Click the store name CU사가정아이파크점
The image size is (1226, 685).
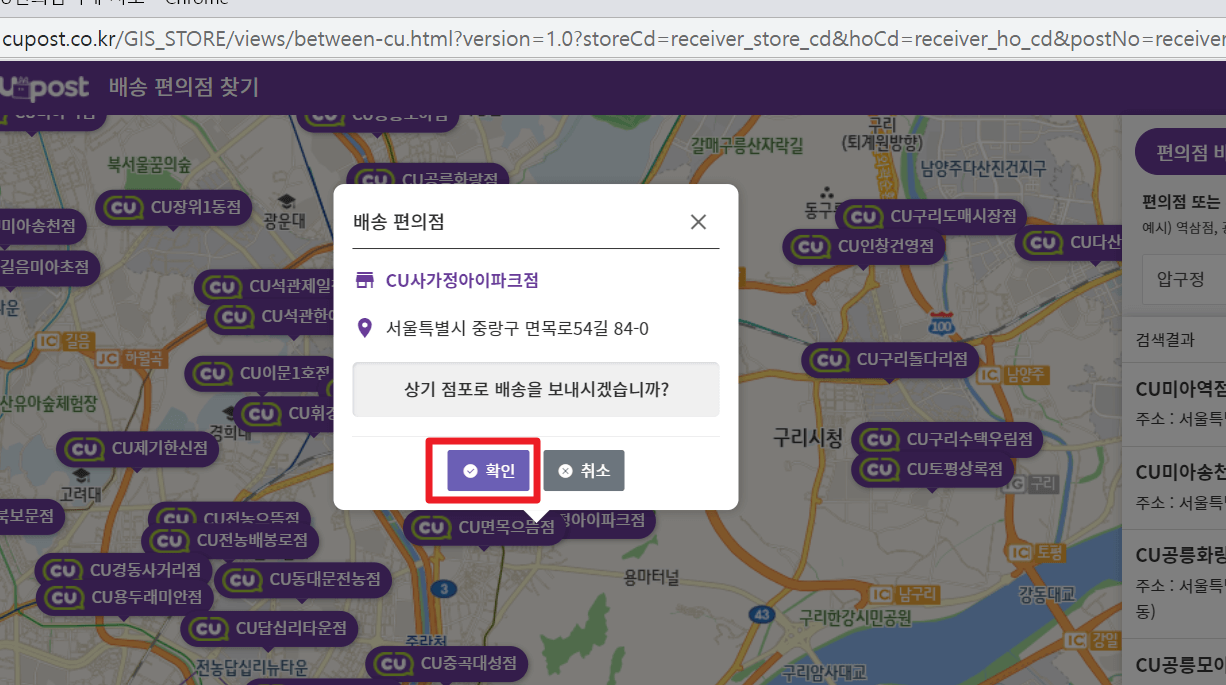click(x=462, y=280)
